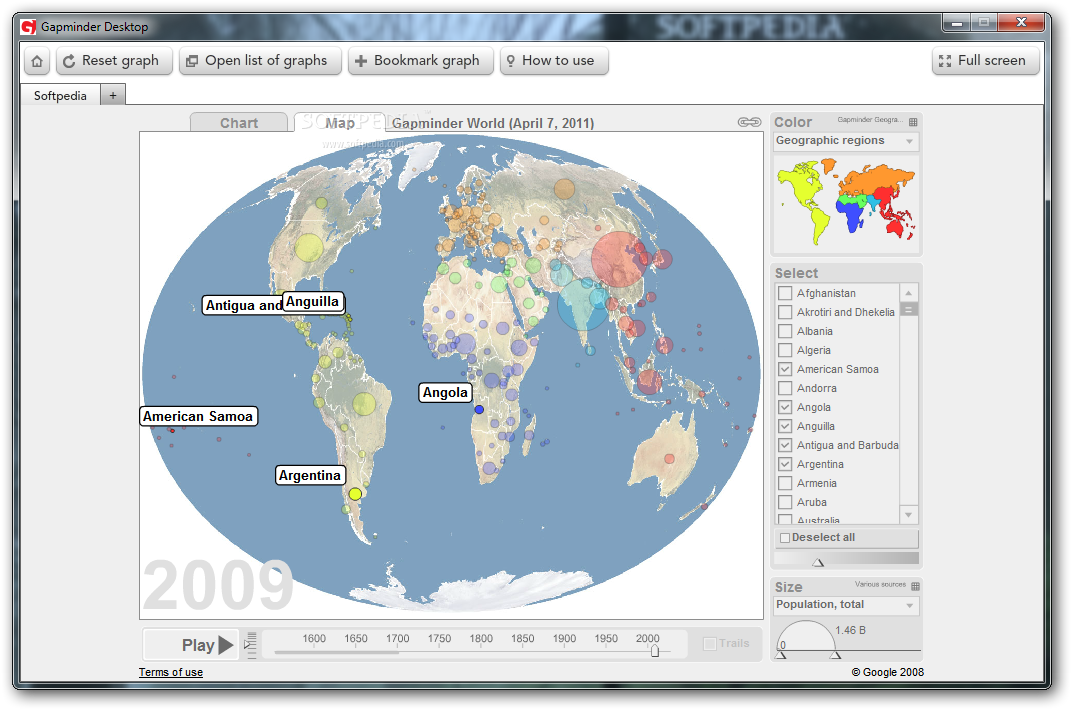
Task: Click the yellow United States bubble
Action: 308,247
